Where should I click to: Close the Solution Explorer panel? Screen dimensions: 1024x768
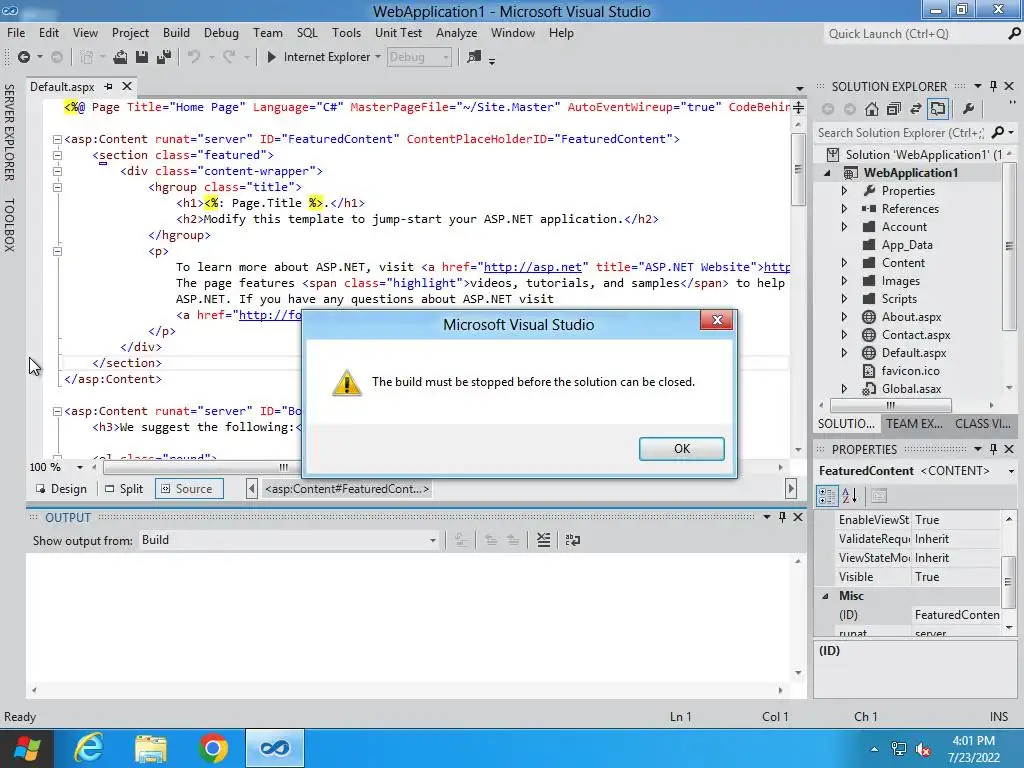[1009, 86]
